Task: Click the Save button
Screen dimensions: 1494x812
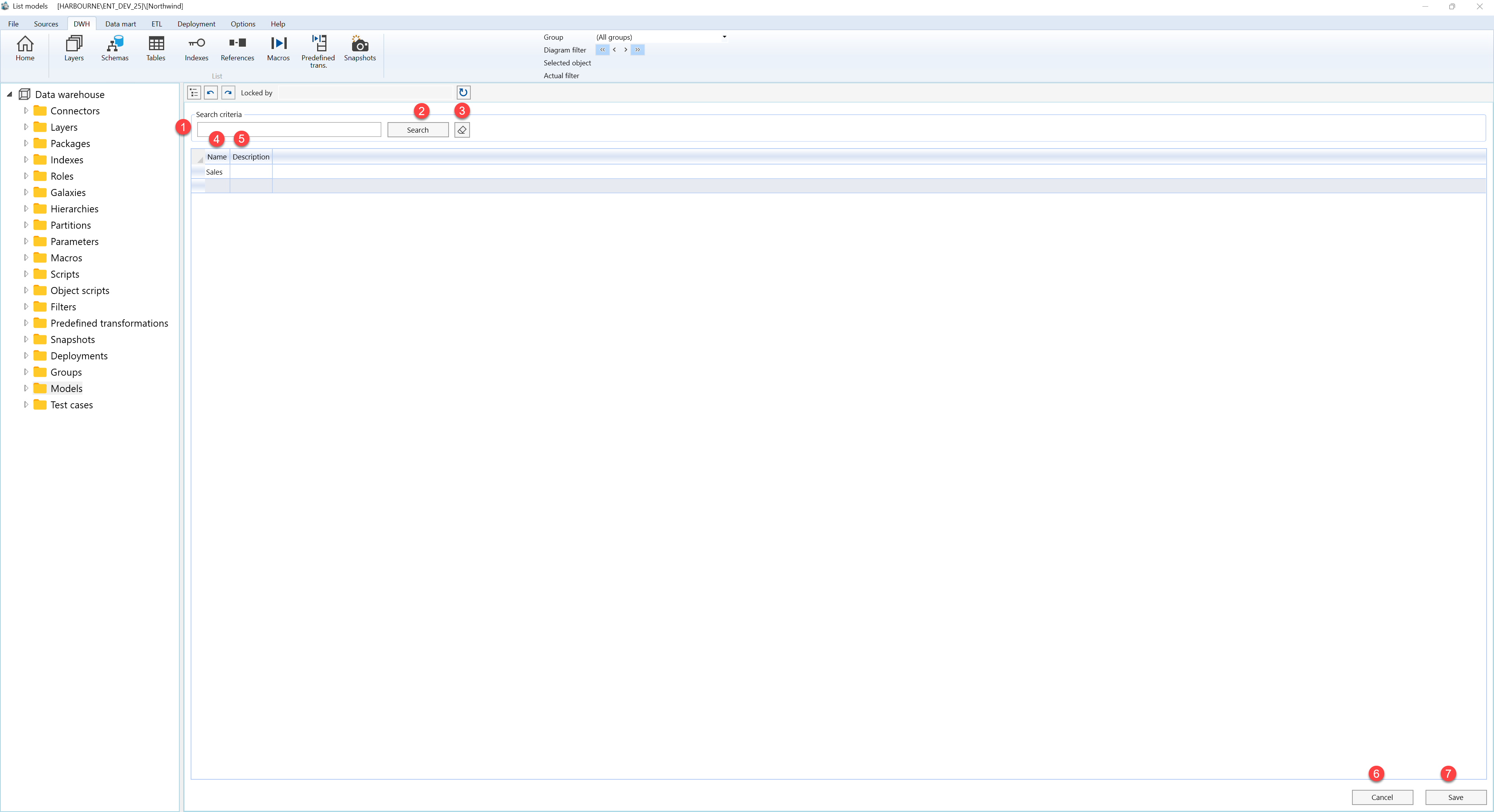Action: [1455, 797]
